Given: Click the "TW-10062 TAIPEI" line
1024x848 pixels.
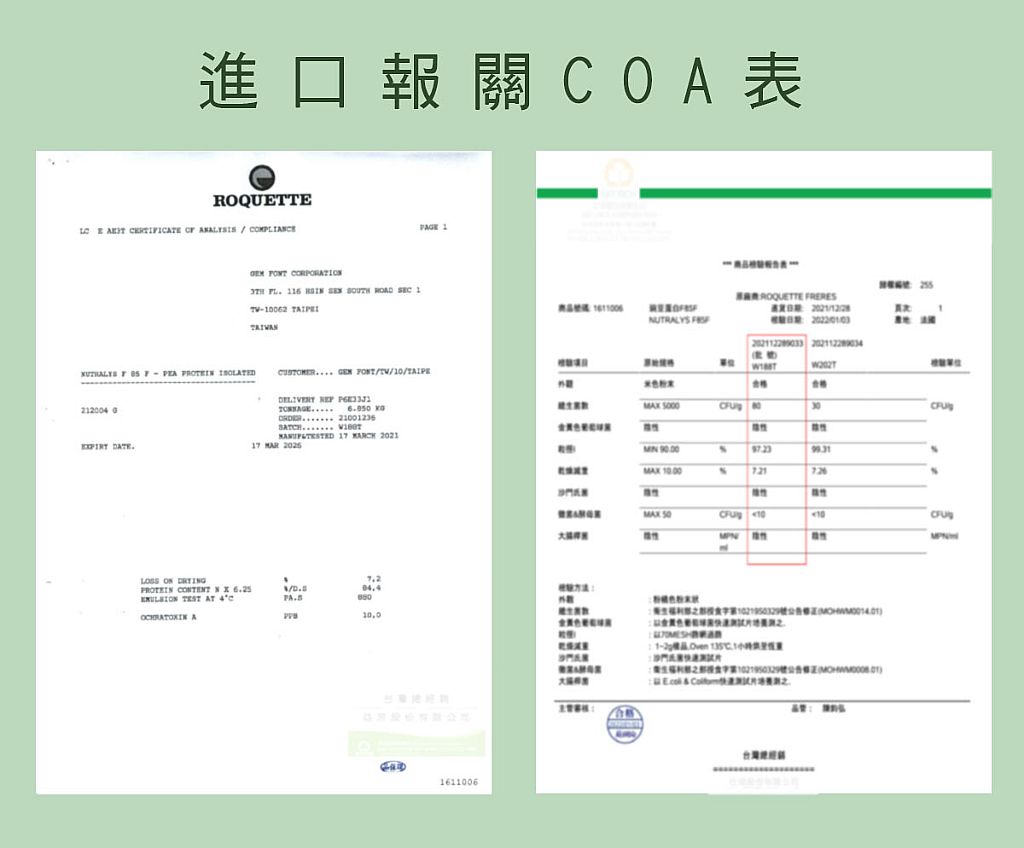Looking at the screenshot, I should point(284,309).
